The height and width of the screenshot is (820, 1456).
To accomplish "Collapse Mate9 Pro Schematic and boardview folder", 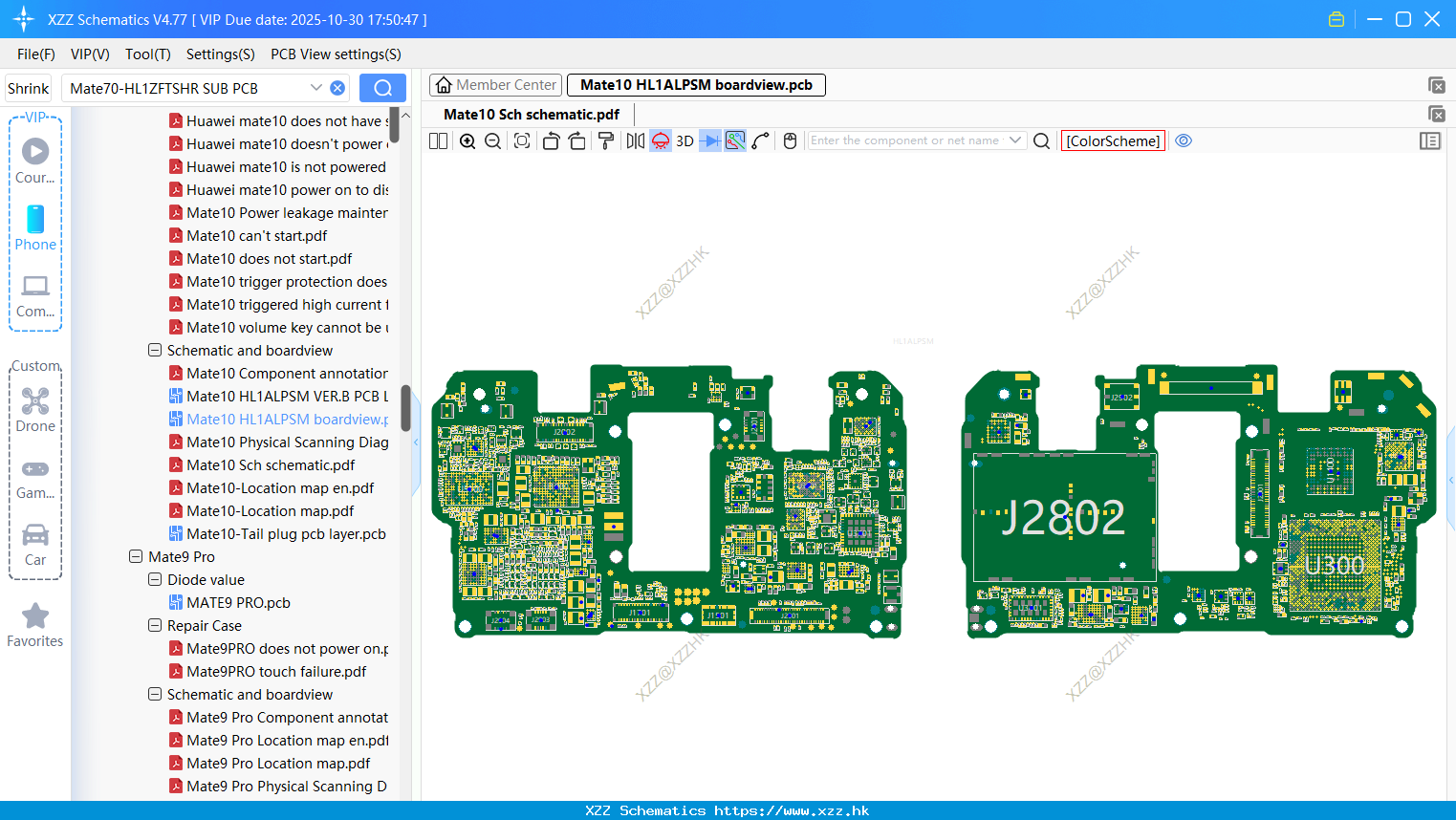I will click(x=155, y=695).
